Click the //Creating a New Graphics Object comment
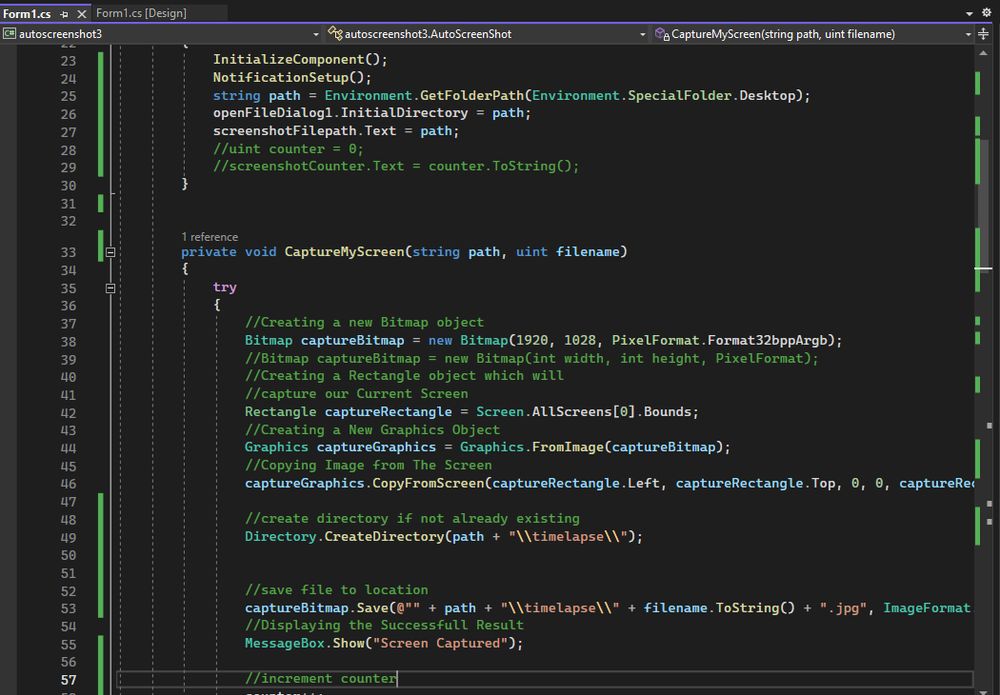 coord(372,430)
